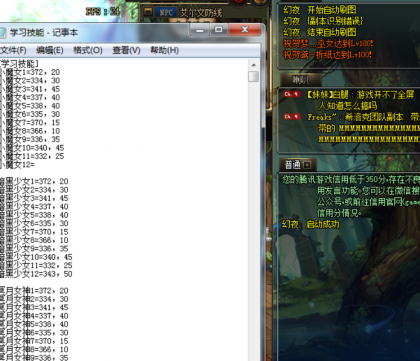Click the orange round icon at top edge
420x361 pixels.
coord(261,2)
